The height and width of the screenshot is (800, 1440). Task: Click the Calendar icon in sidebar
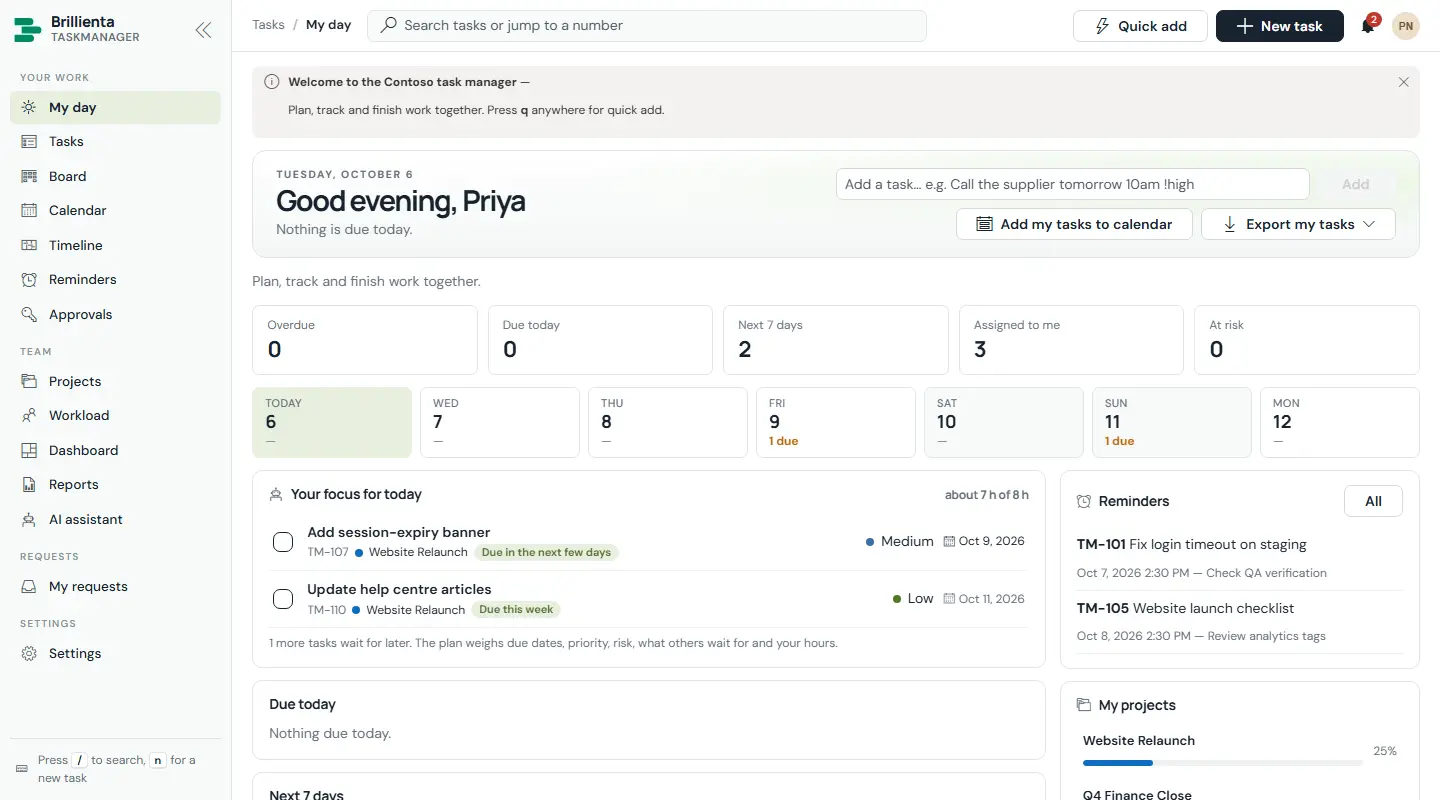[x=29, y=211]
